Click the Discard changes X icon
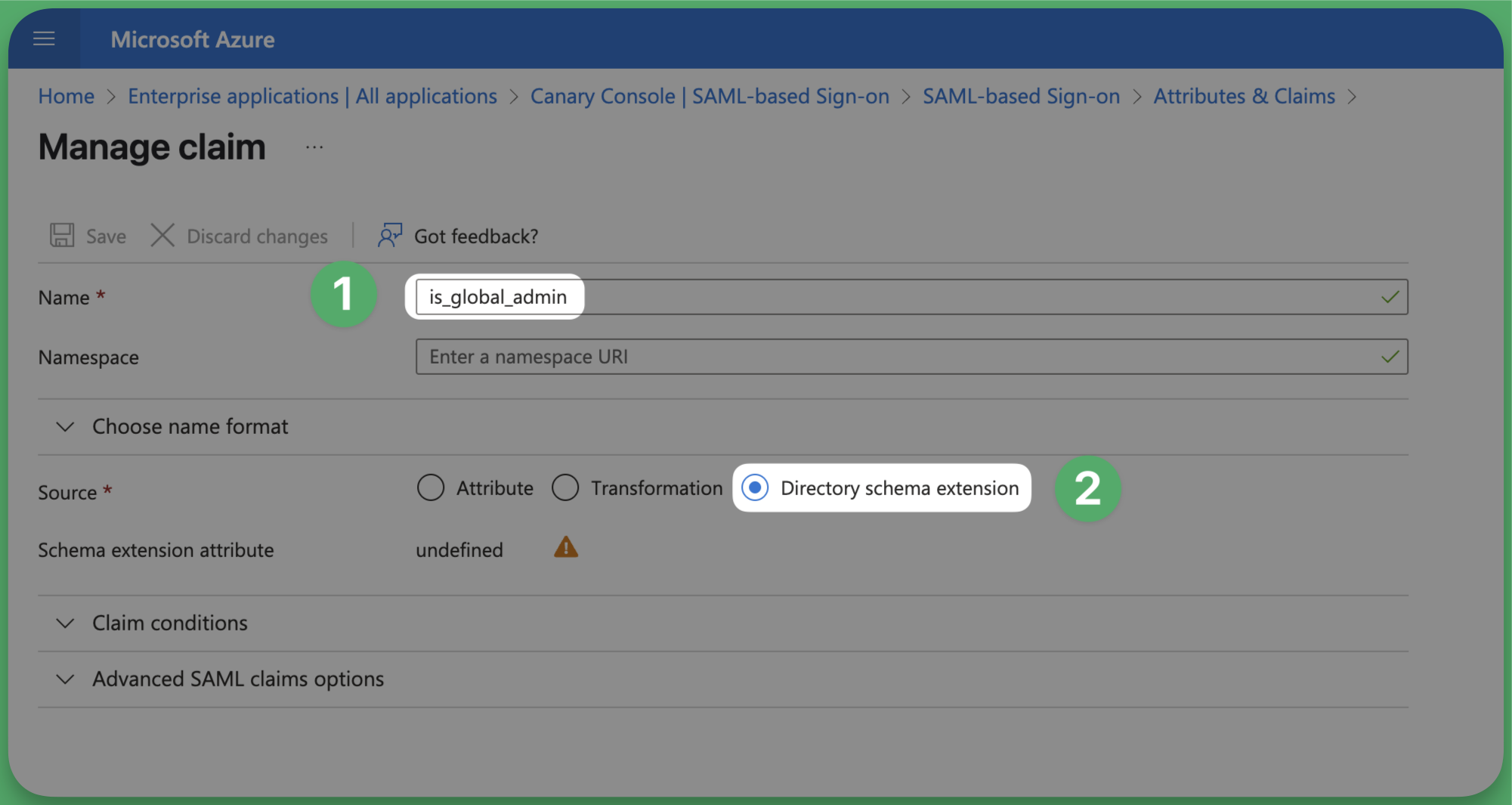1512x805 pixels. pyautogui.click(x=162, y=235)
